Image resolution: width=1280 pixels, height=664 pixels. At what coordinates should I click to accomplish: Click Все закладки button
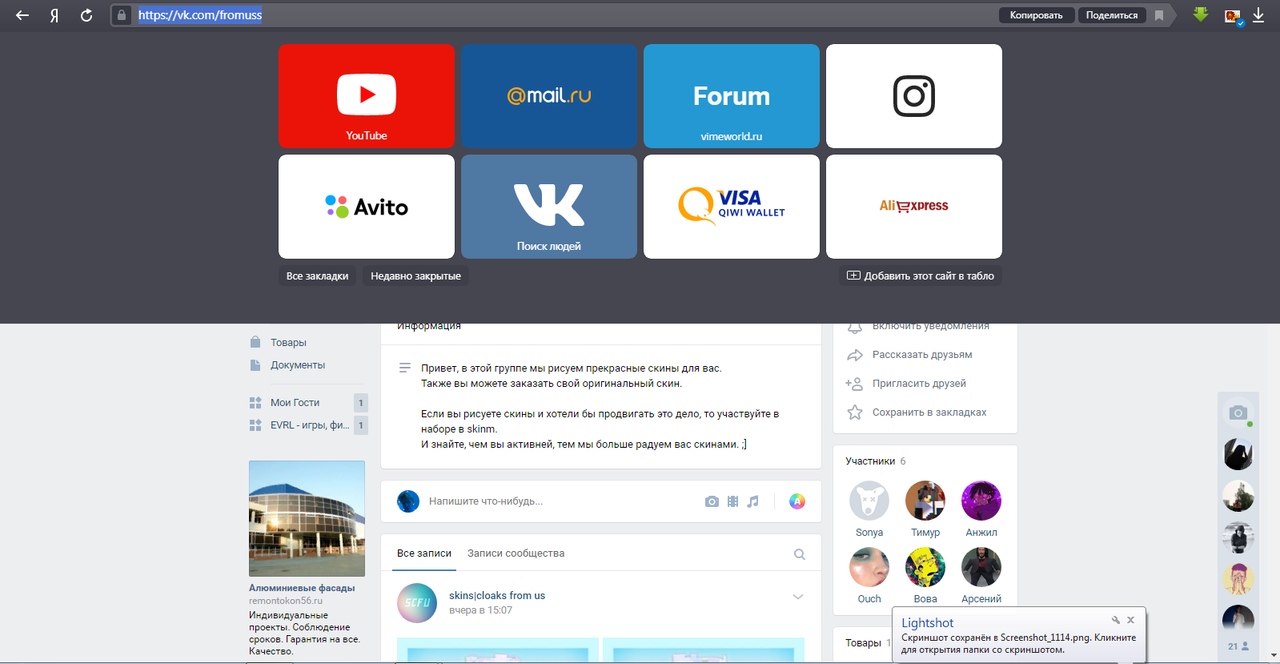pyautogui.click(x=317, y=276)
